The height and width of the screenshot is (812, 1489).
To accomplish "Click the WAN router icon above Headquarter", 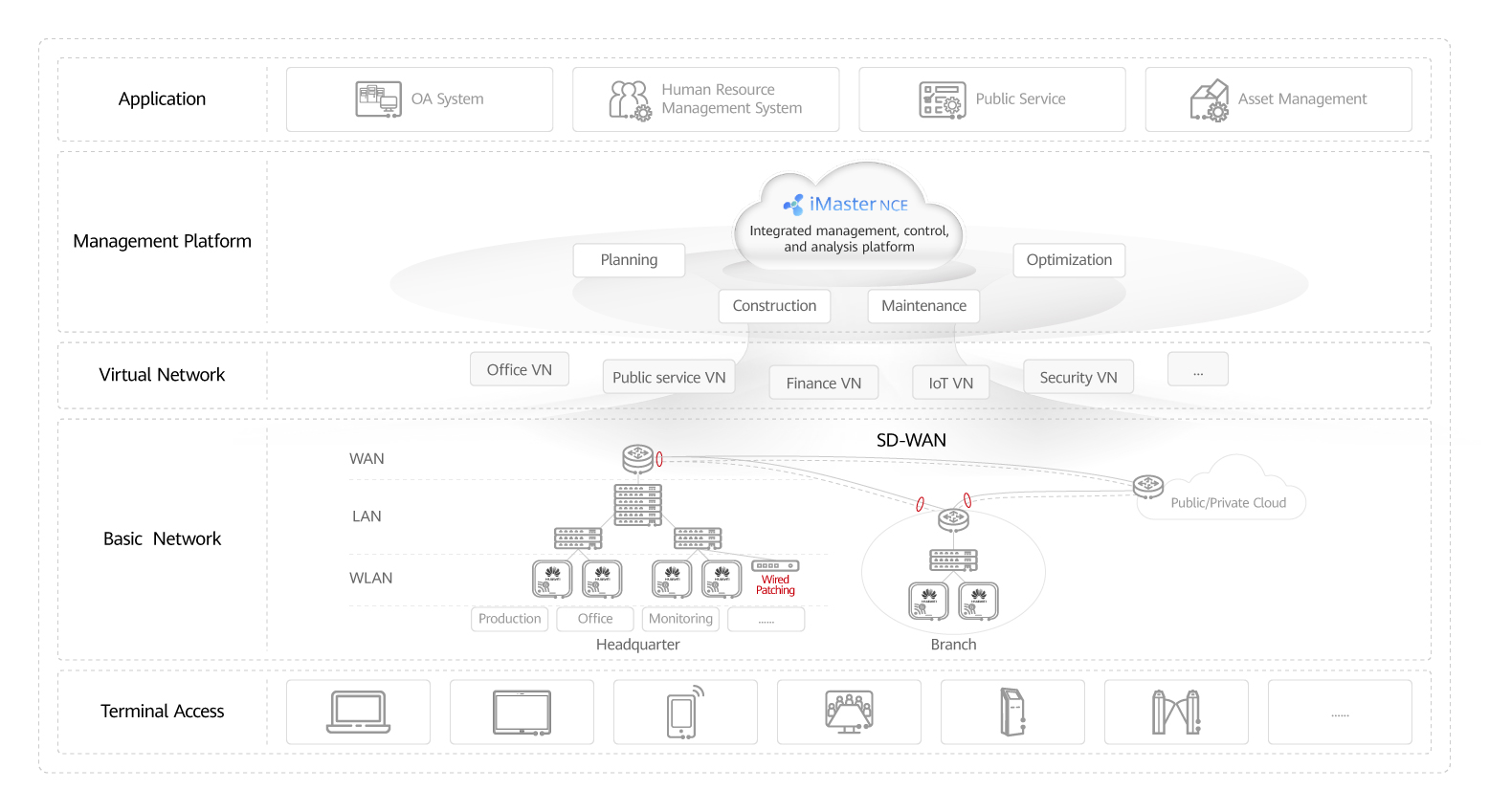I will pos(639,458).
